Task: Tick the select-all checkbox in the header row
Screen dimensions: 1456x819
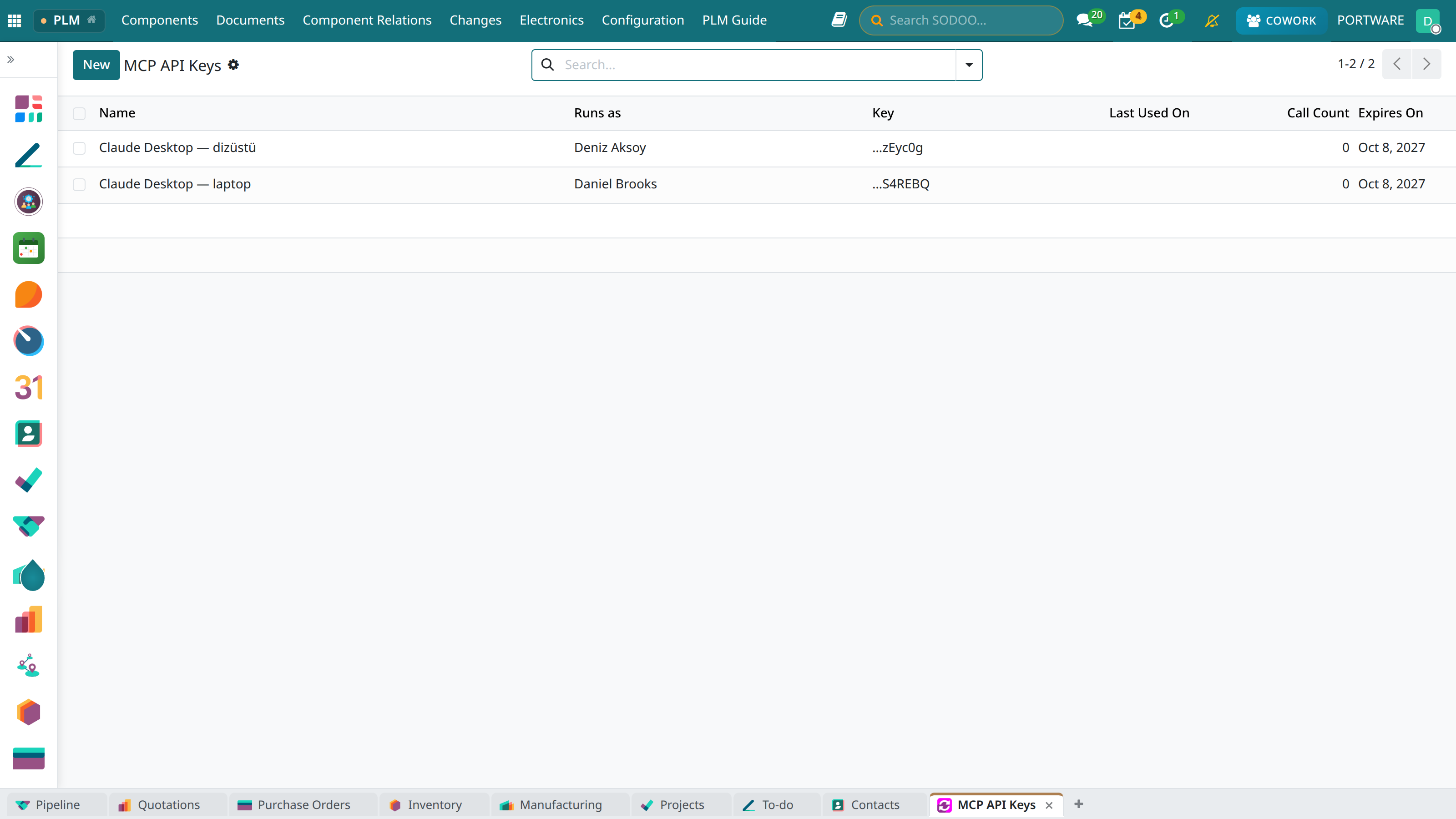Action: click(x=79, y=113)
